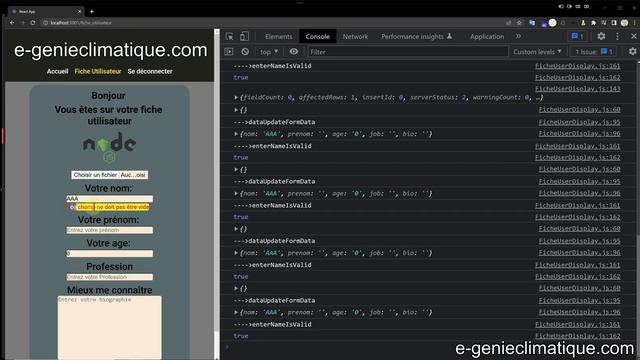Select the inspect element picker icon
Viewport: 640px width, 360px height.
[x=230, y=37]
